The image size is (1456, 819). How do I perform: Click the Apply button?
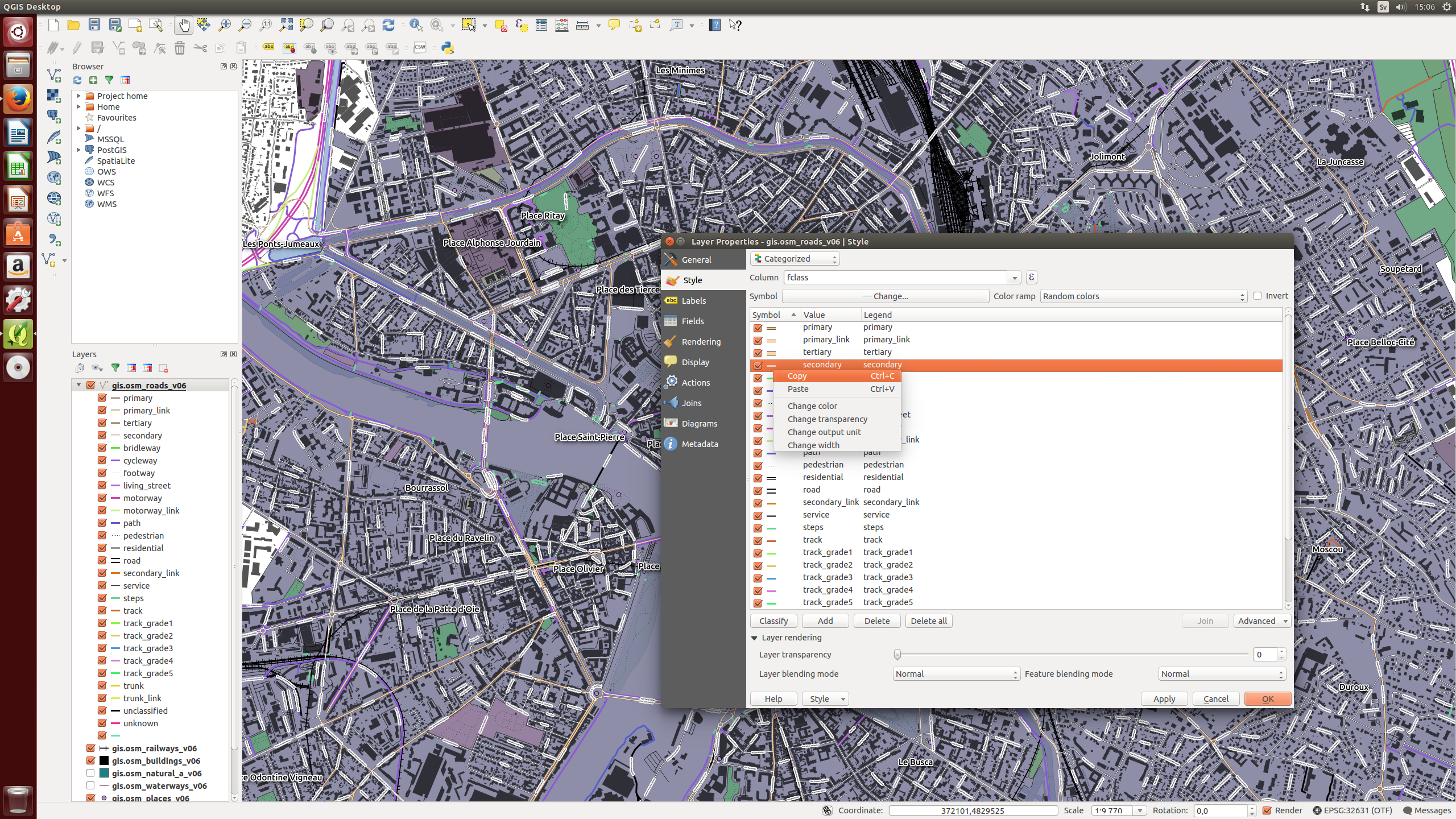pos(1164,699)
